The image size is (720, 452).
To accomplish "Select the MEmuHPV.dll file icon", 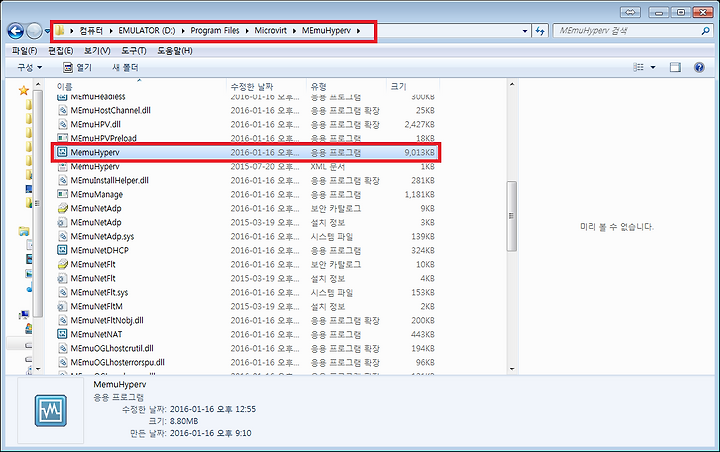I will pyautogui.click(x=62, y=124).
